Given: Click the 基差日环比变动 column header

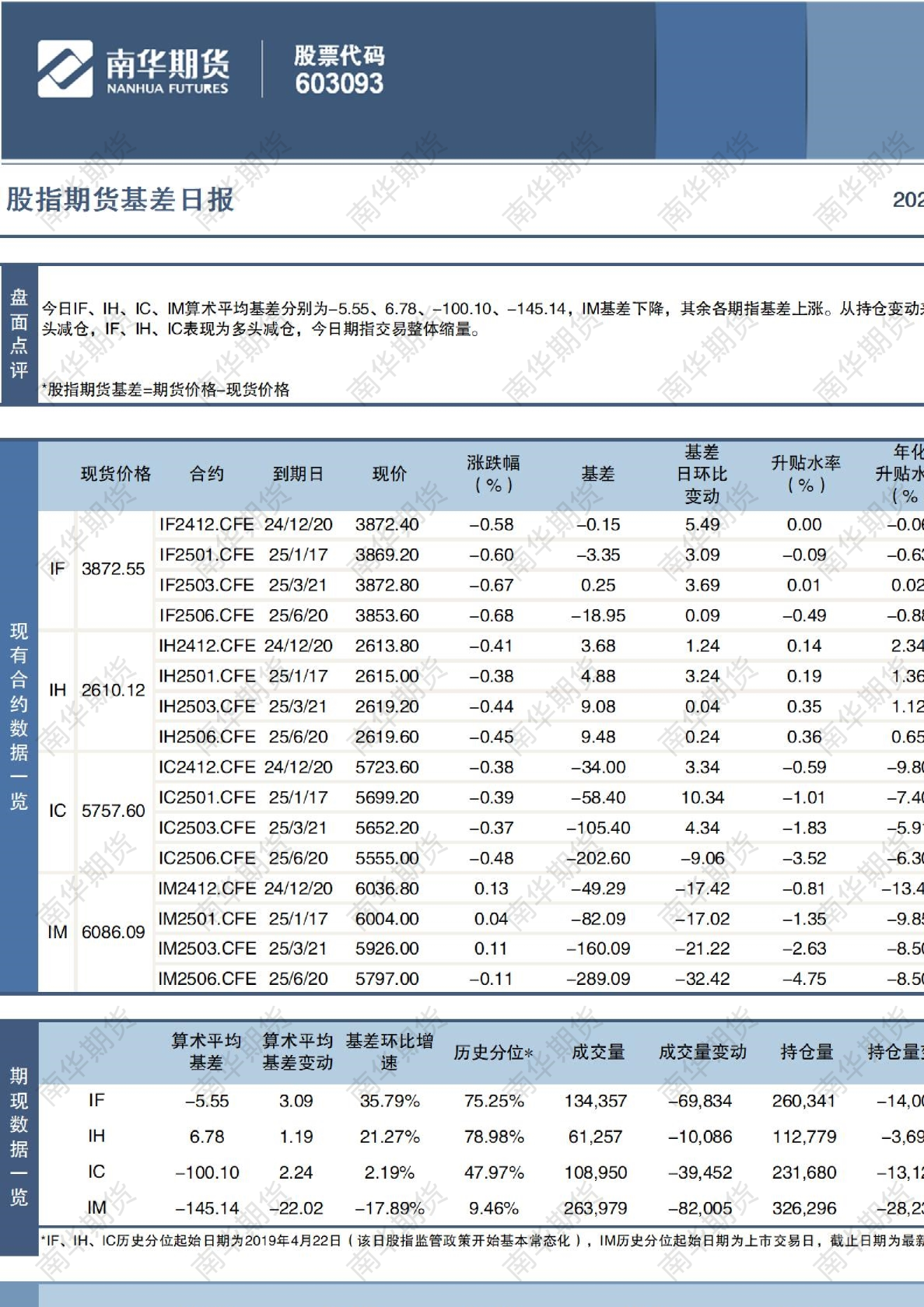Looking at the screenshot, I should (702, 474).
